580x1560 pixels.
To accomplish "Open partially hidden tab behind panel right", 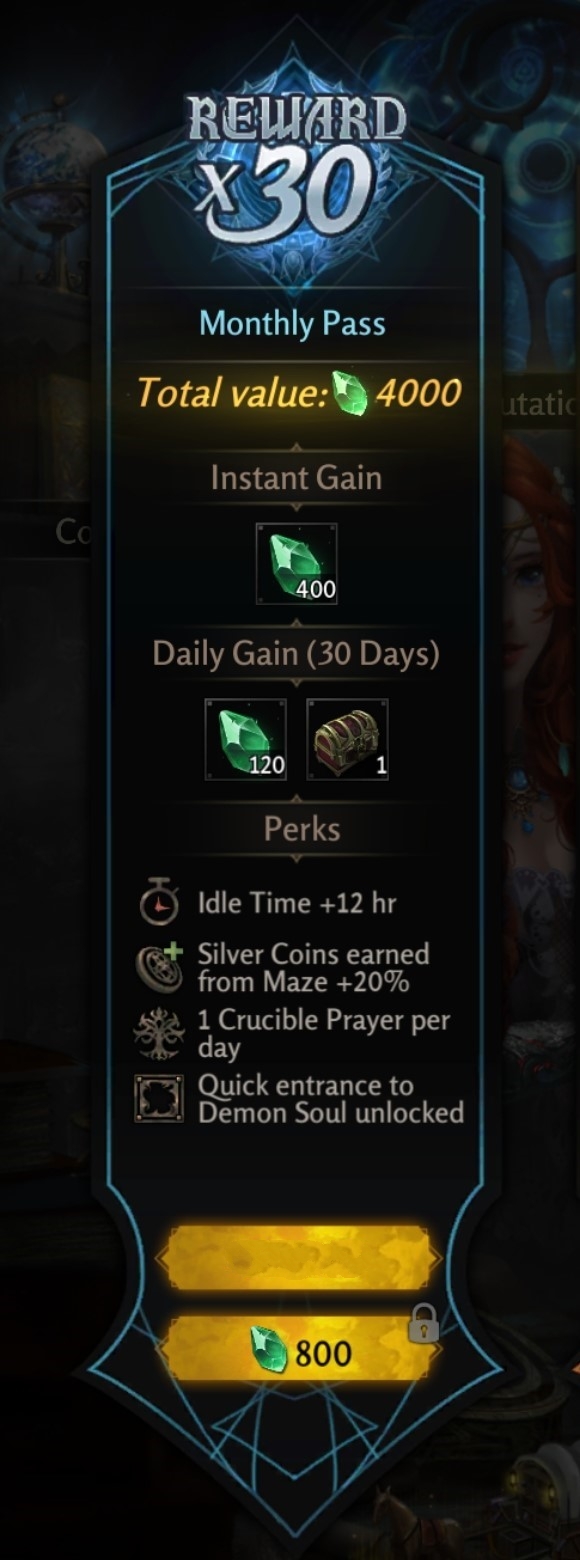I will (540, 403).
